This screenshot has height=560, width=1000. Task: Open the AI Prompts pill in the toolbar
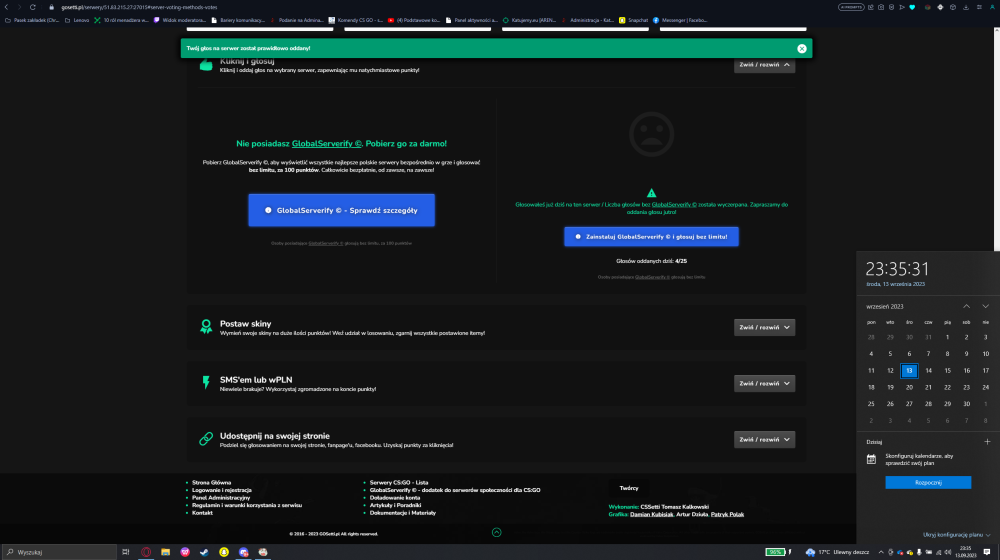click(x=851, y=7)
